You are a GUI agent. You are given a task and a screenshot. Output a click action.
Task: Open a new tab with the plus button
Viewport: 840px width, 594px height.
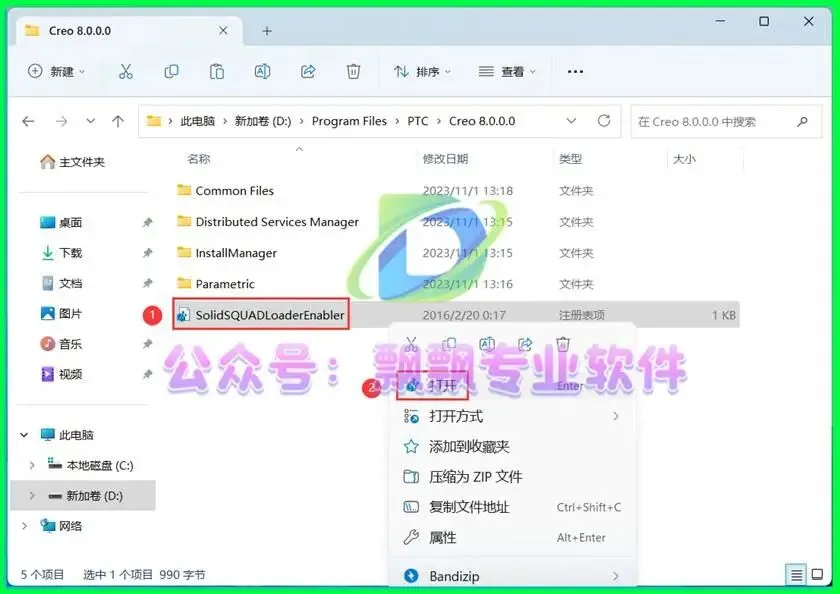pyautogui.click(x=267, y=31)
